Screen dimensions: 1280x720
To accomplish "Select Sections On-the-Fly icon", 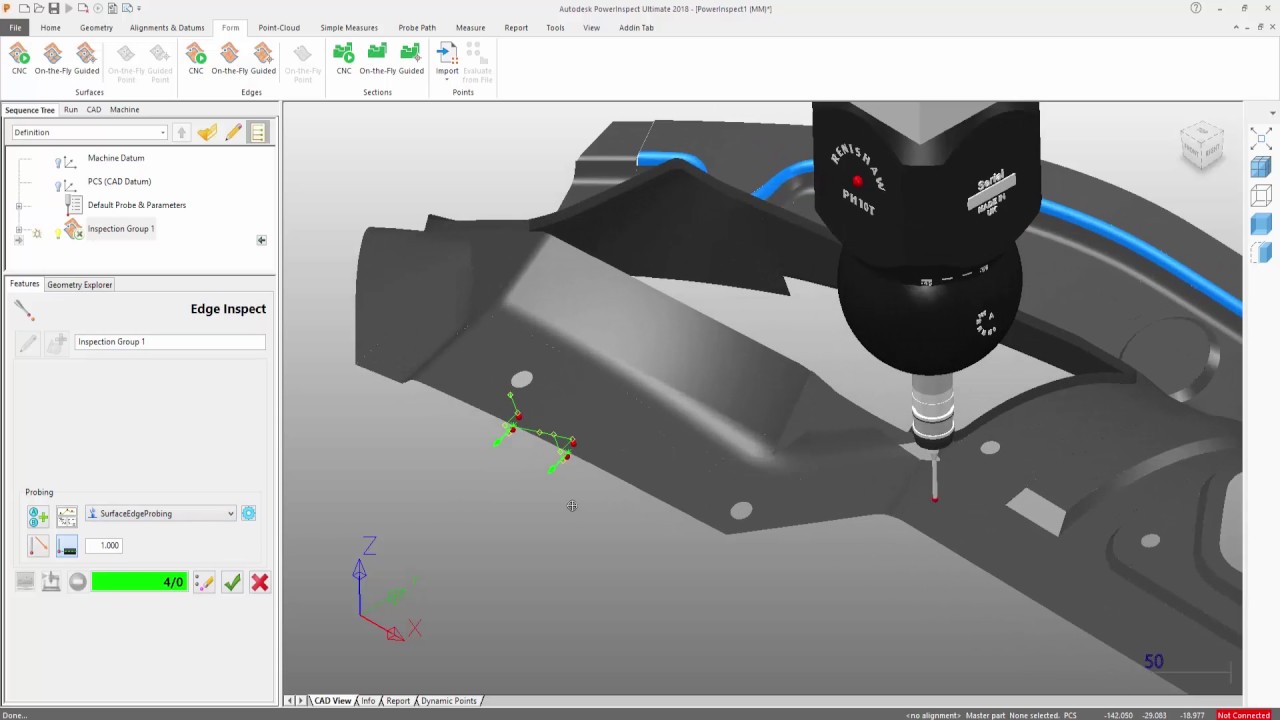I will [x=377, y=59].
